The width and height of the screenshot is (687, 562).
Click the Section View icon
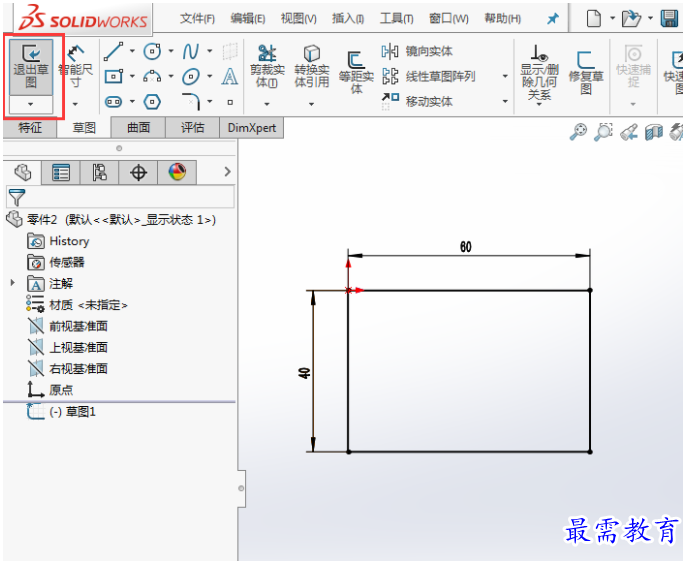click(654, 132)
